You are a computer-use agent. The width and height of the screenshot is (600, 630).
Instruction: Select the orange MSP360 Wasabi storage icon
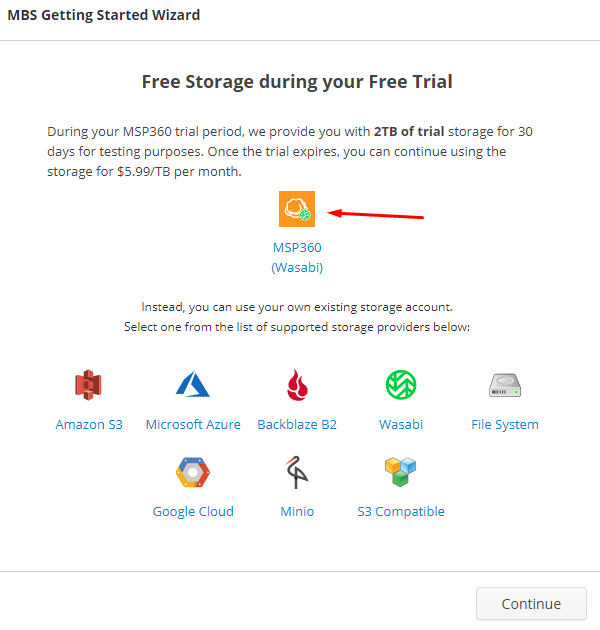(x=297, y=209)
